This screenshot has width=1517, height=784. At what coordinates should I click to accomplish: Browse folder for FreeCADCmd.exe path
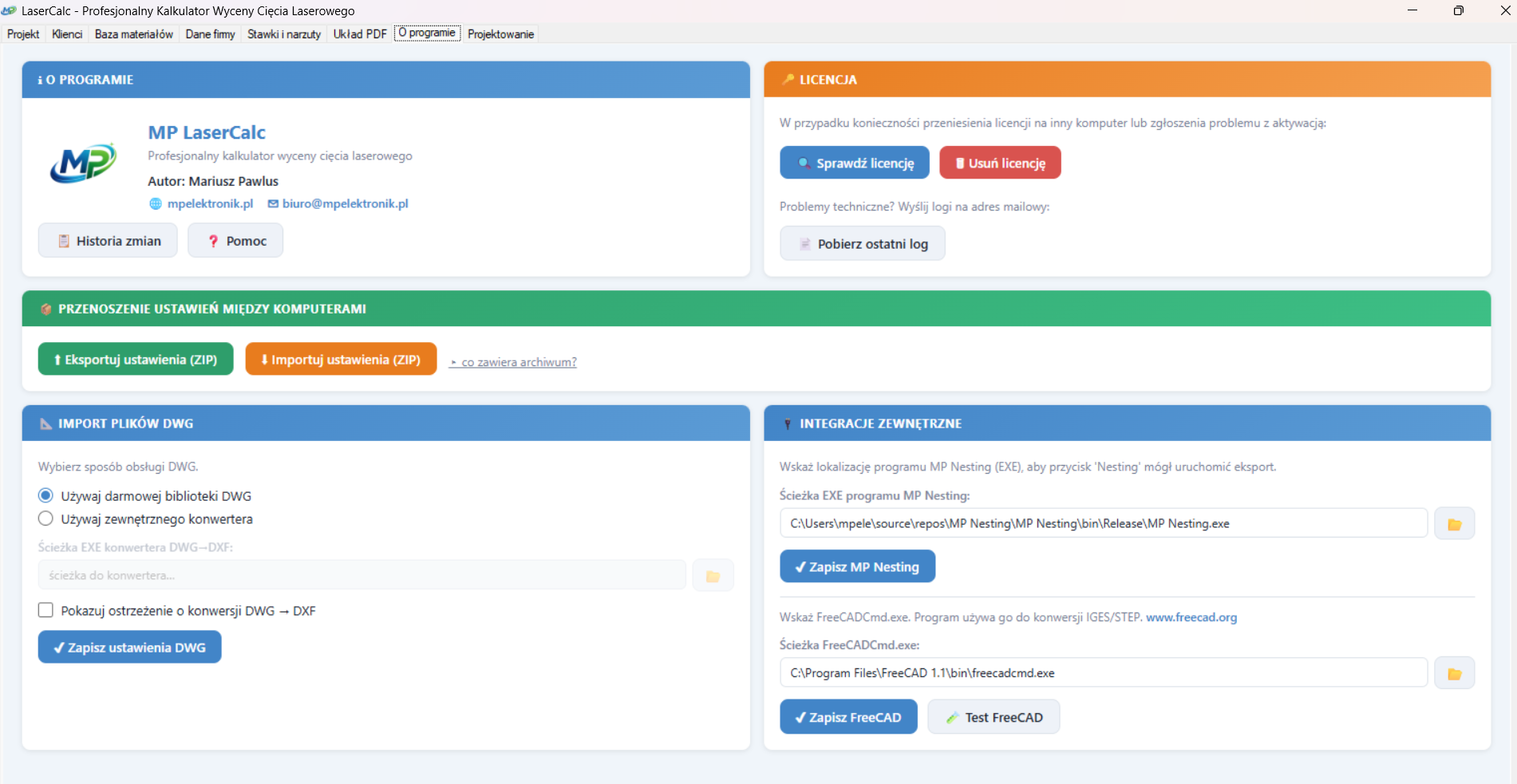(1454, 673)
